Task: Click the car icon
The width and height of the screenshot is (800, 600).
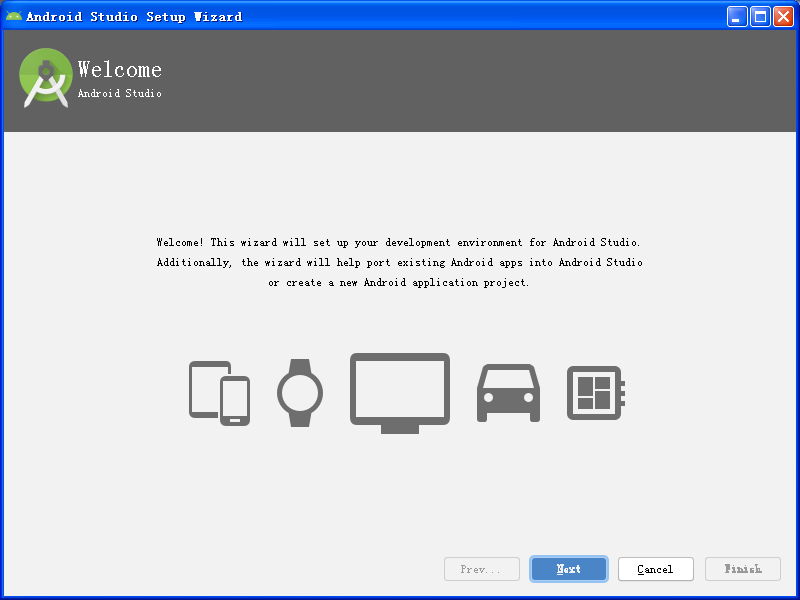Action: pos(508,393)
